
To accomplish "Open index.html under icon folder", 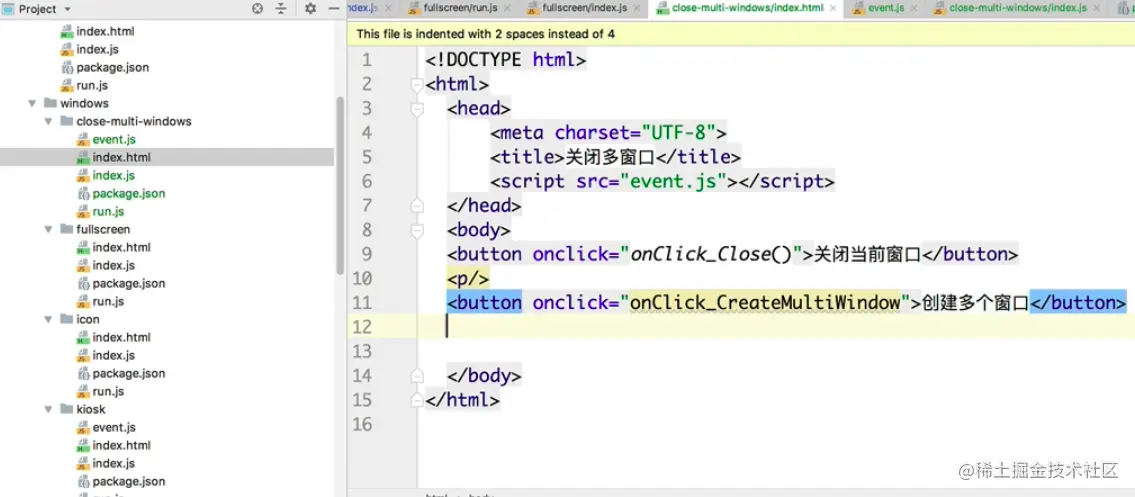I will [x=122, y=337].
